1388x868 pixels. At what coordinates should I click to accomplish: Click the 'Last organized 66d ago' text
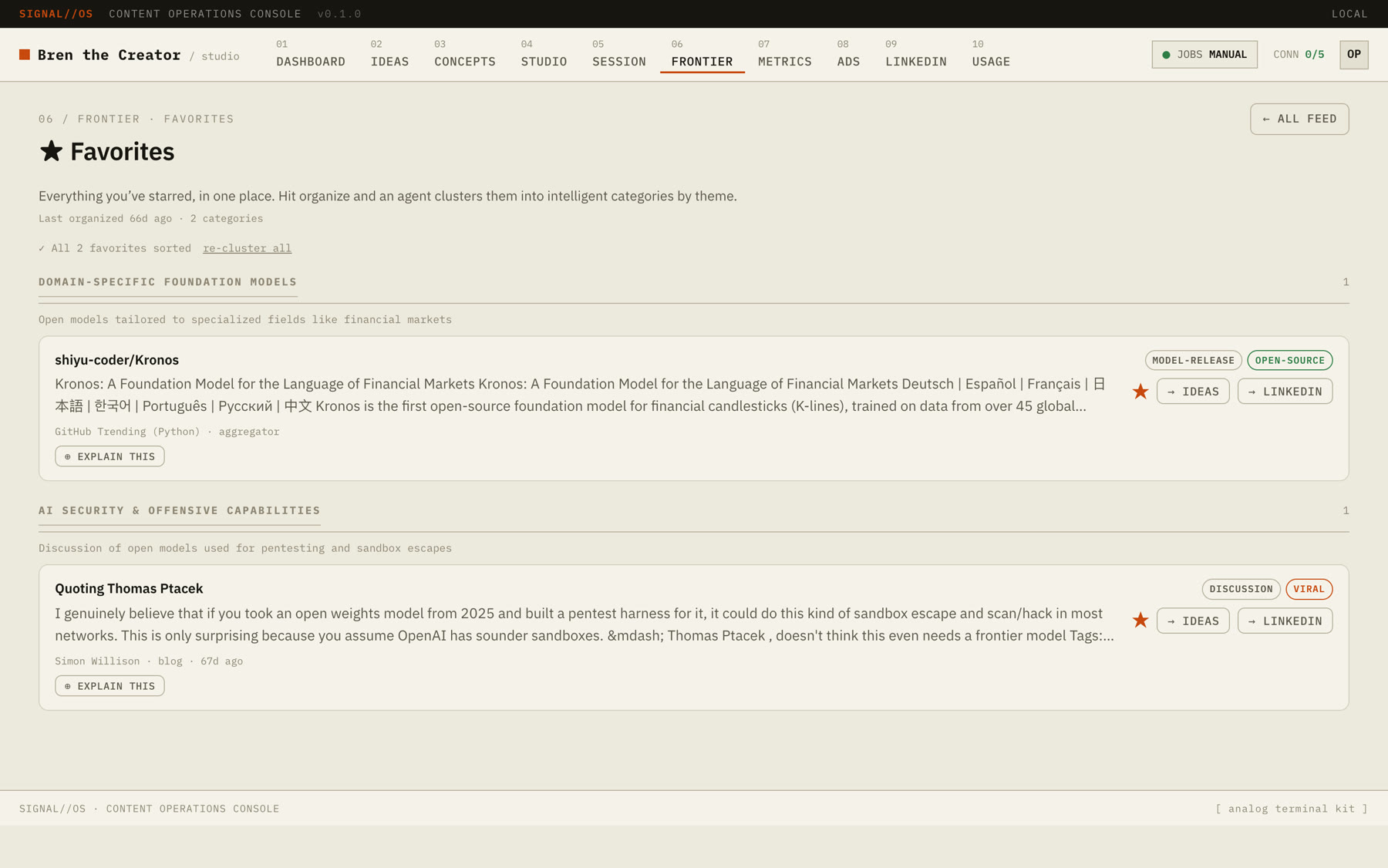point(105,219)
